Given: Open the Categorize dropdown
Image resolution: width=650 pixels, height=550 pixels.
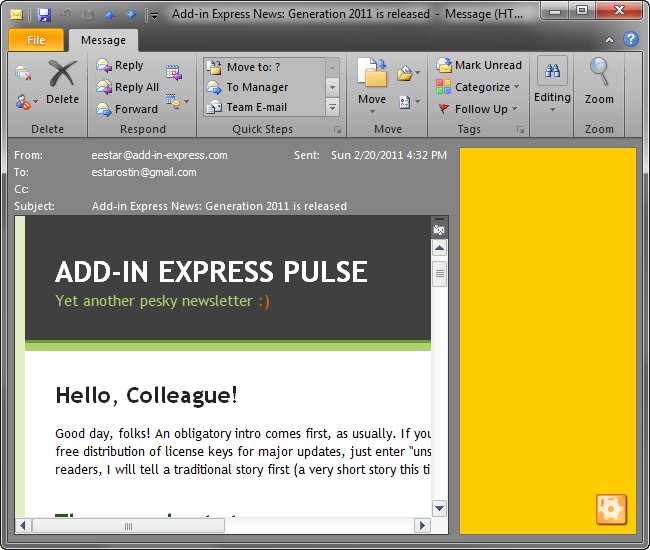Looking at the screenshot, I should 478,87.
